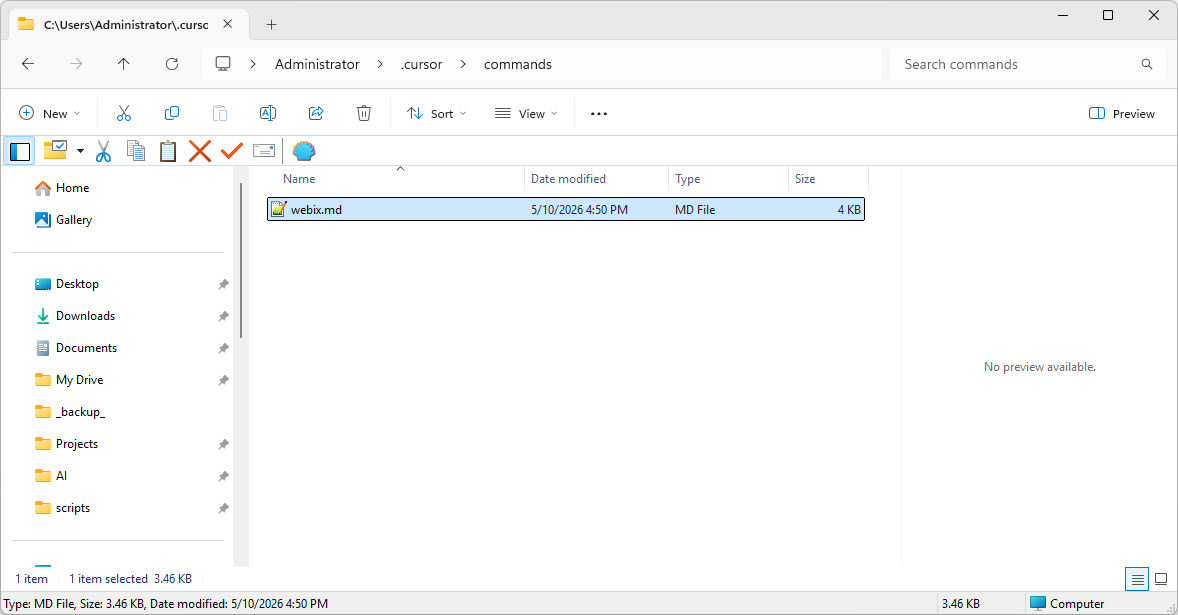Screen dimensions: 1178x615
Task: Click Administrator in the breadcrumb path
Action: pyautogui.click(x=317, y=64)
